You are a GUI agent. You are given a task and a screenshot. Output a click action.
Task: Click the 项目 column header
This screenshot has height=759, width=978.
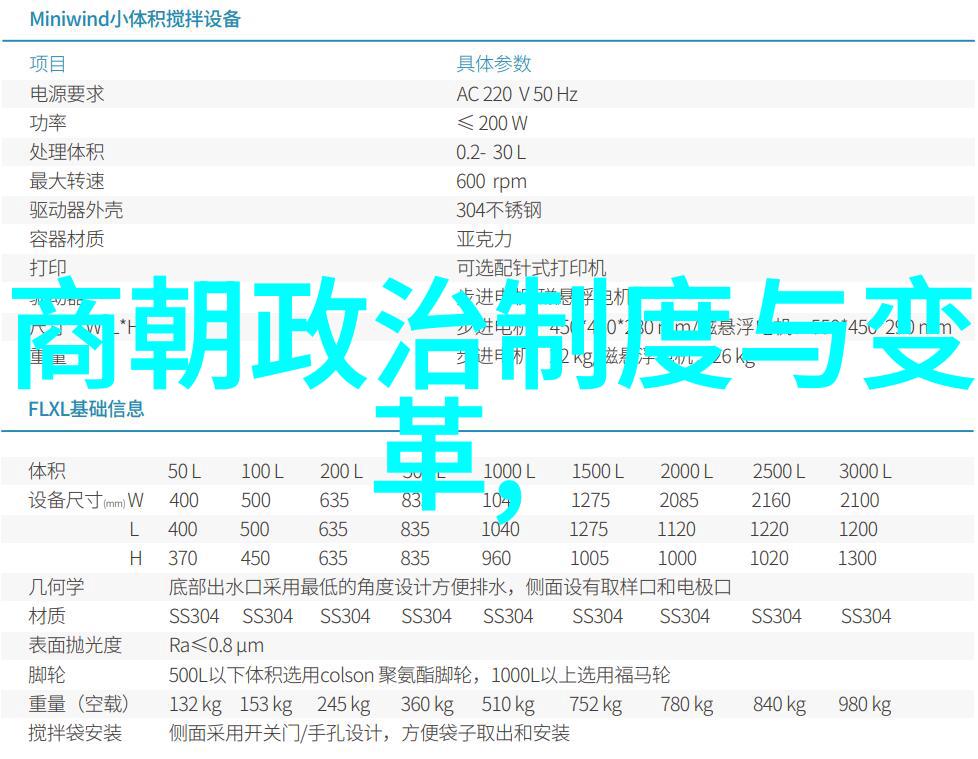47,64
